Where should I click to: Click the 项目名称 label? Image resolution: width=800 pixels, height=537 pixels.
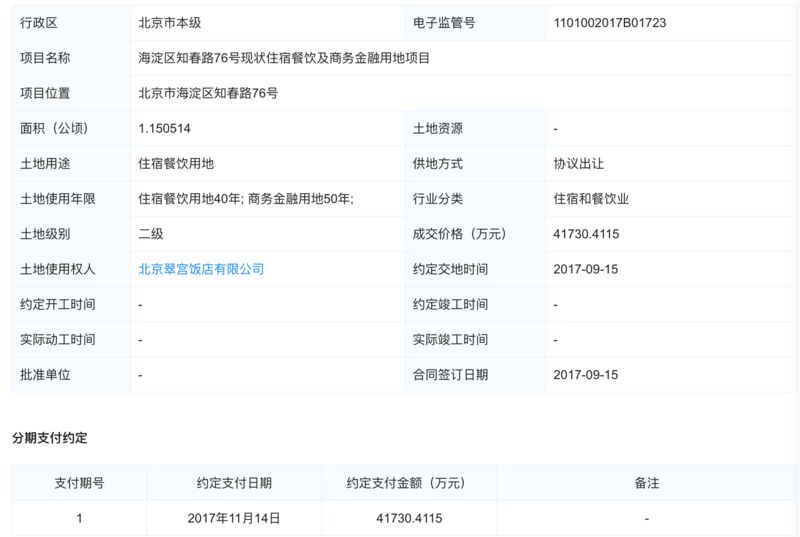(45, 58)
